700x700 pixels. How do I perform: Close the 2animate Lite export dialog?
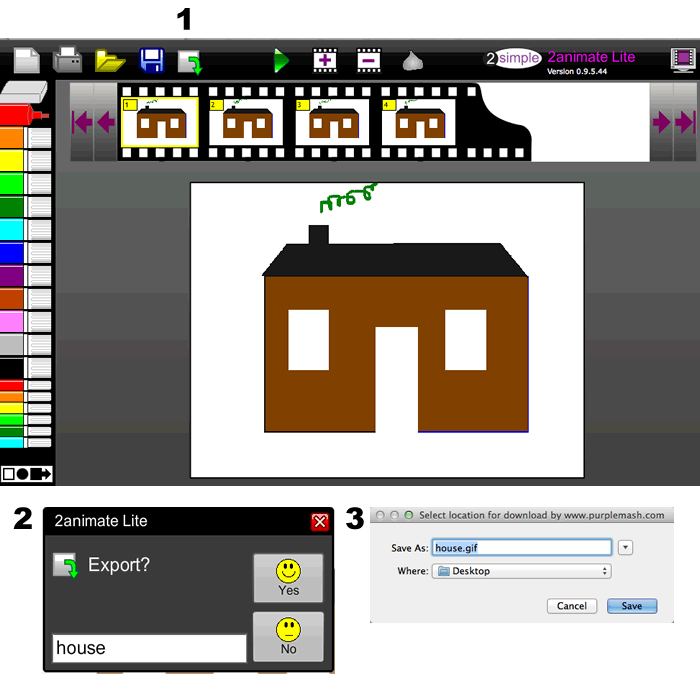320,521
